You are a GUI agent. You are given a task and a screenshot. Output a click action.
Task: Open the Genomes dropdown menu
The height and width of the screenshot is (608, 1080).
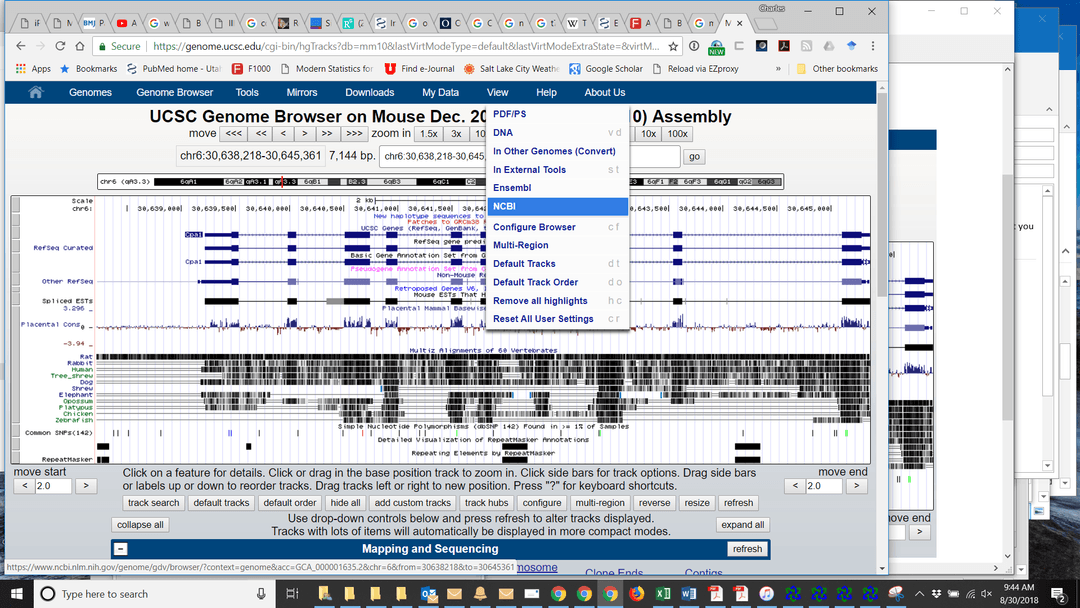(90, 92)
